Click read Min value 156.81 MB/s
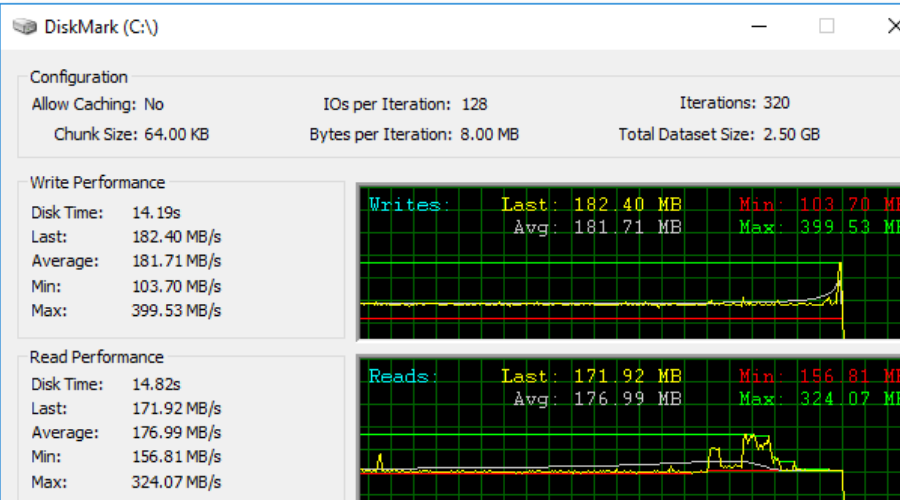 tap(176, 457)
